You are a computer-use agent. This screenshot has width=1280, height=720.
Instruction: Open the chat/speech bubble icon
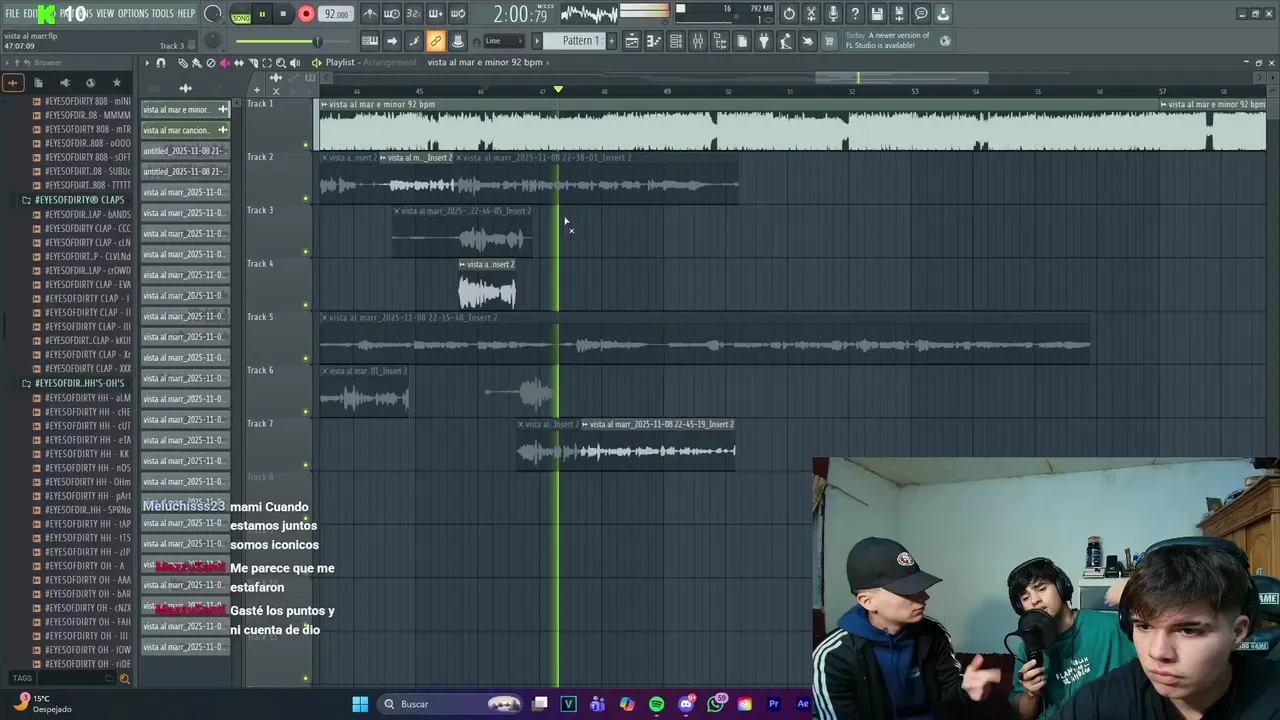(x=921, y=14)
